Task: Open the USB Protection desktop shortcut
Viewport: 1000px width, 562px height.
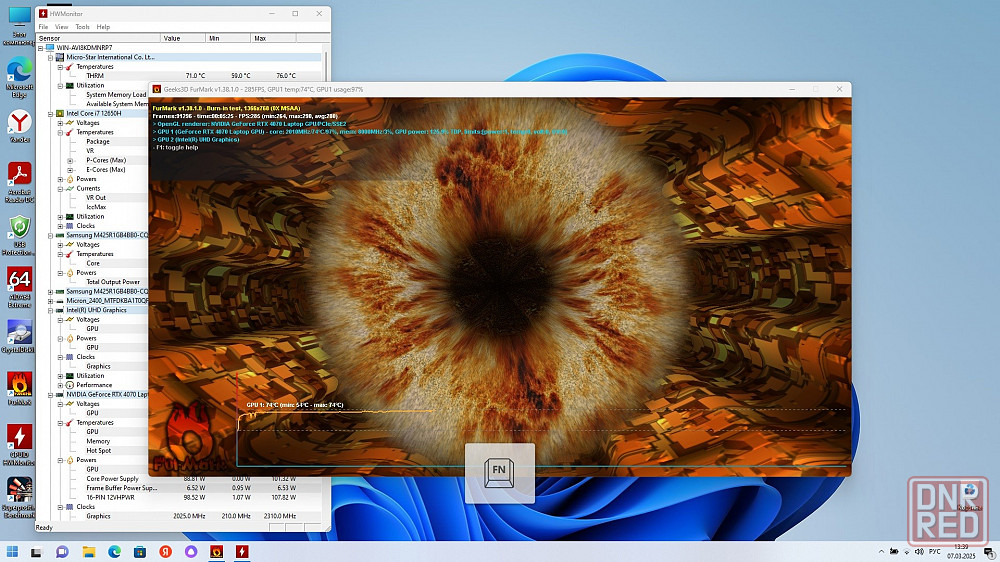Action: (19, 235)
